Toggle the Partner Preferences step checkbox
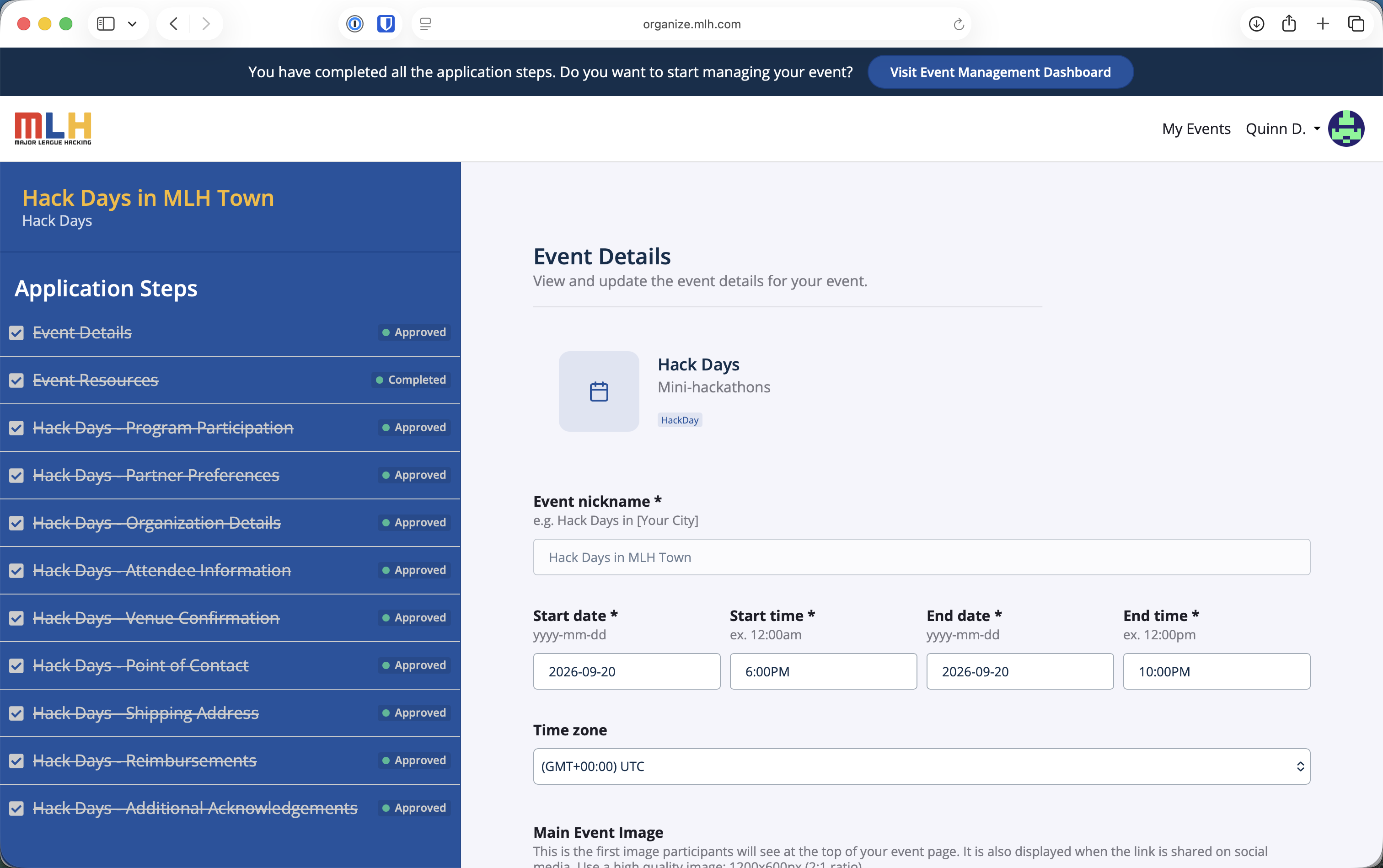This screenshot has width=1383, height=868. pyautogui.click(x=16, y=476)
